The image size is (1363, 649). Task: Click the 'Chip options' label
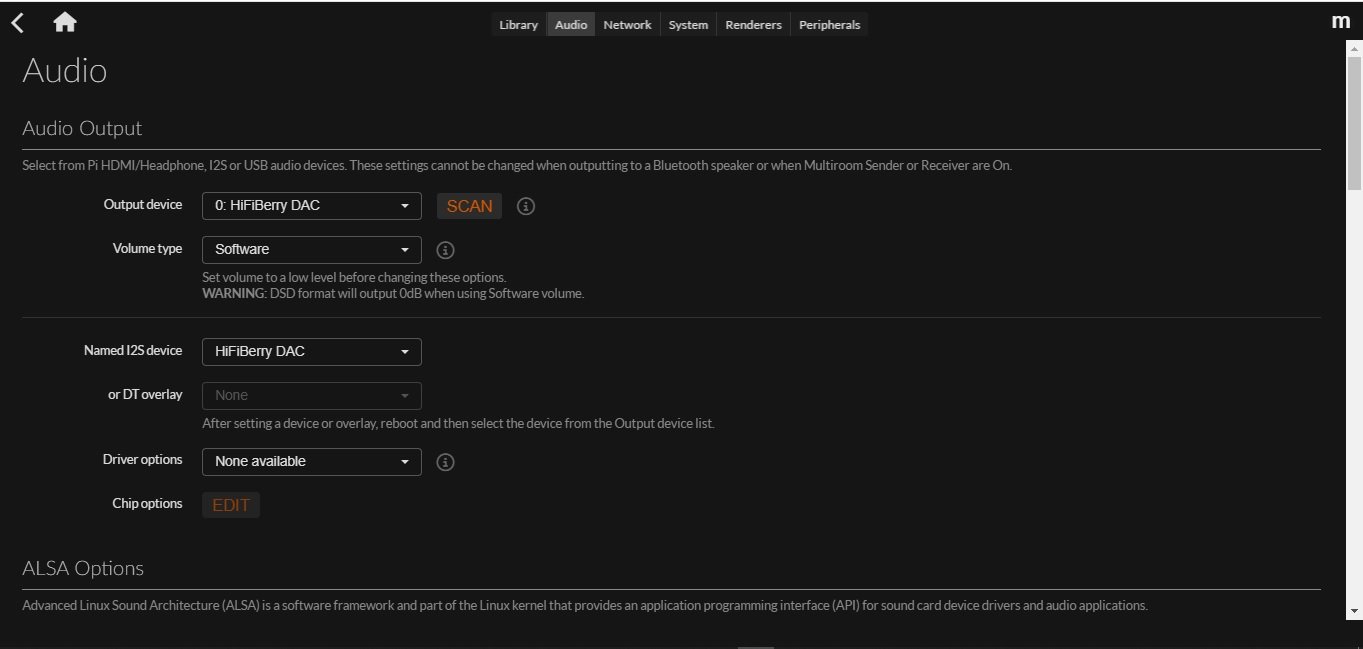pyautogui.click(x=147, y=503)
